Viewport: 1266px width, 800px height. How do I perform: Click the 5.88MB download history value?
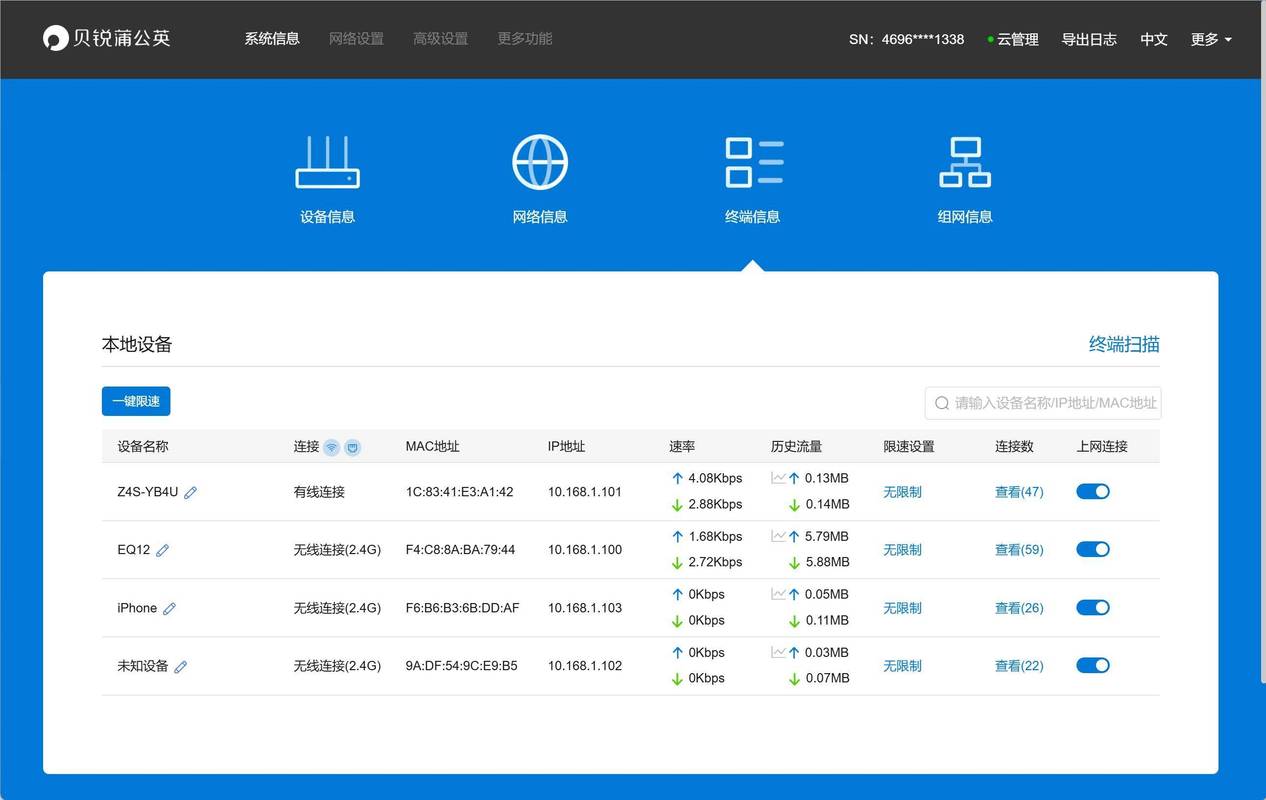[827, 562]
